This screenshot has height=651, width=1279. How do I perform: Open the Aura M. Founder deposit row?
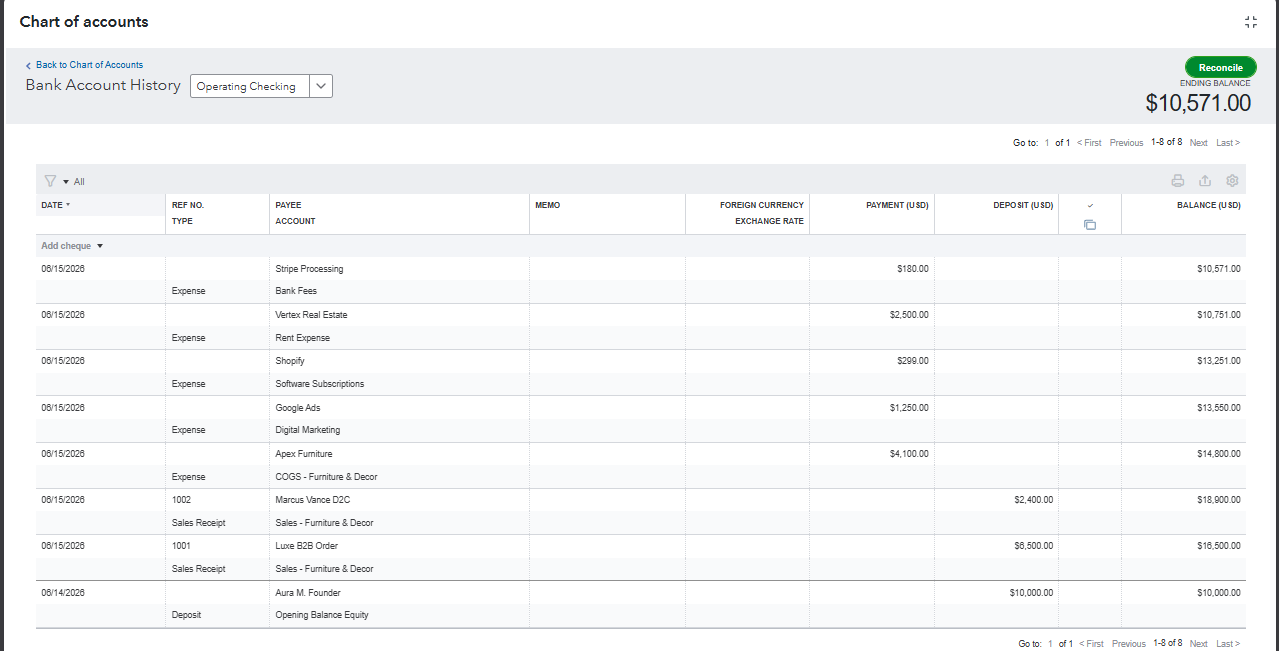641,604
